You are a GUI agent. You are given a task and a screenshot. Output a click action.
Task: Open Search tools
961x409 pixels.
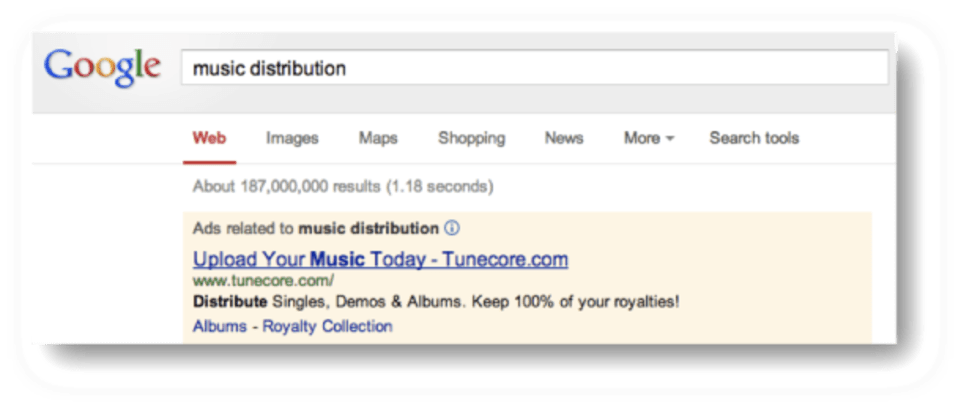754,138
